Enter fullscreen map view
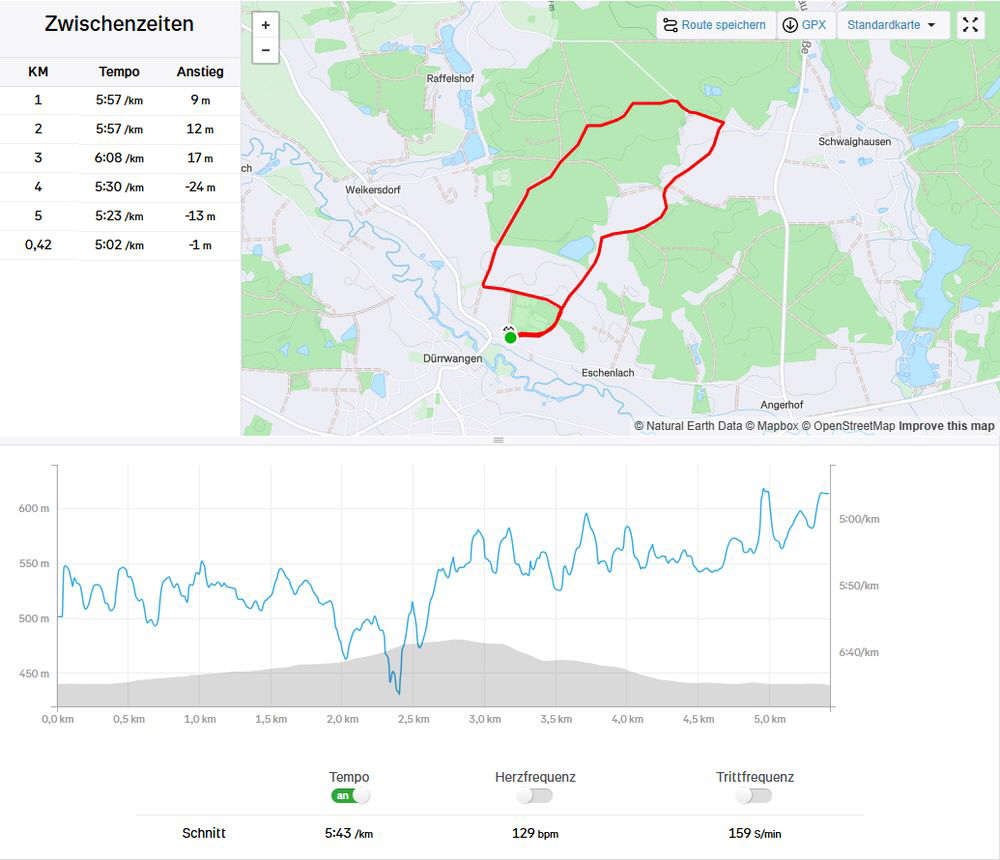1000x860 pixels. (x=970, y=26)
